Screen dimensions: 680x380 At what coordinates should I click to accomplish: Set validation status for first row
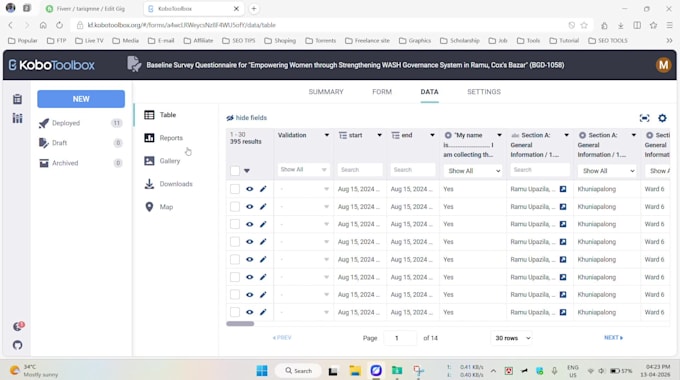point(304,189)
